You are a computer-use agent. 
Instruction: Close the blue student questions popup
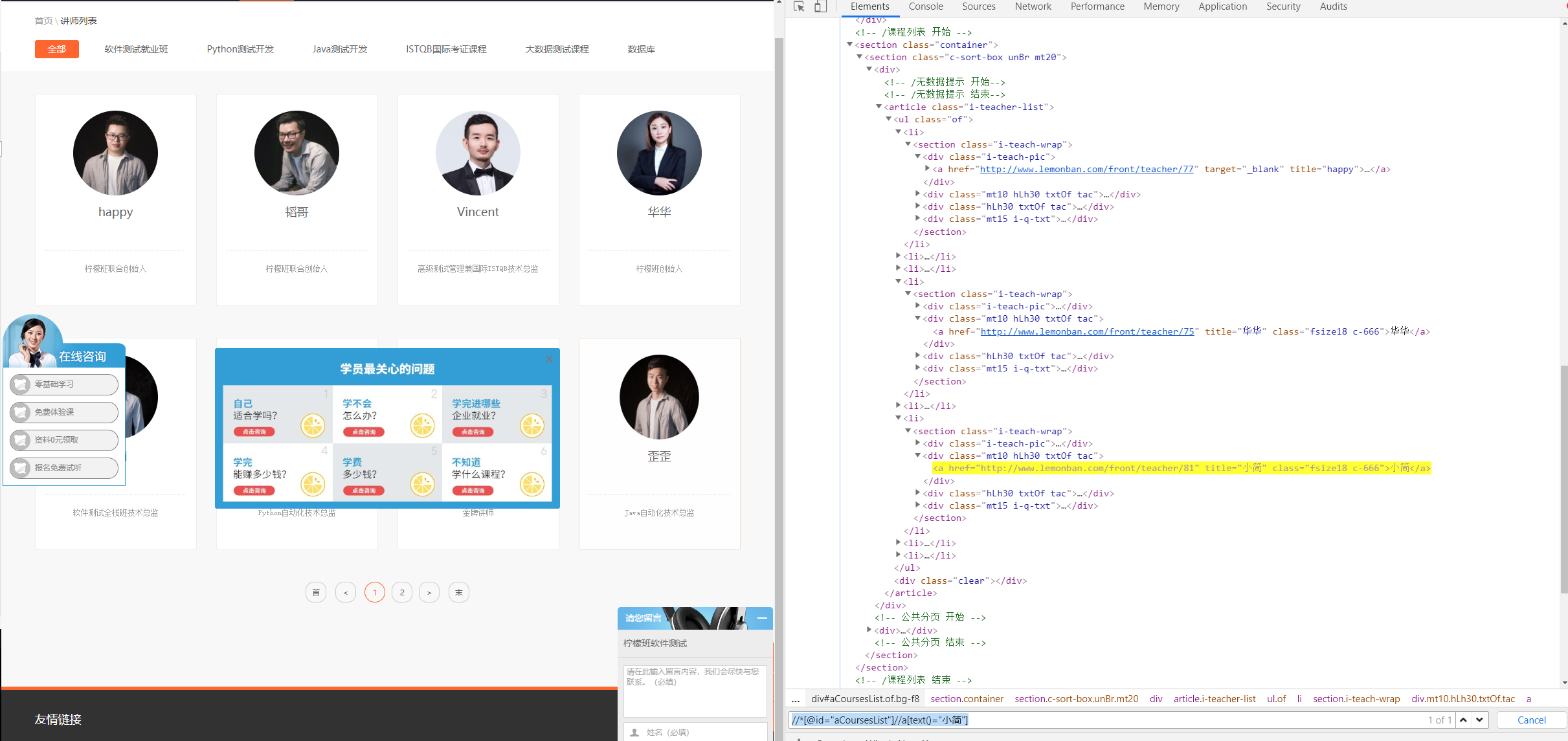point(549,359)
